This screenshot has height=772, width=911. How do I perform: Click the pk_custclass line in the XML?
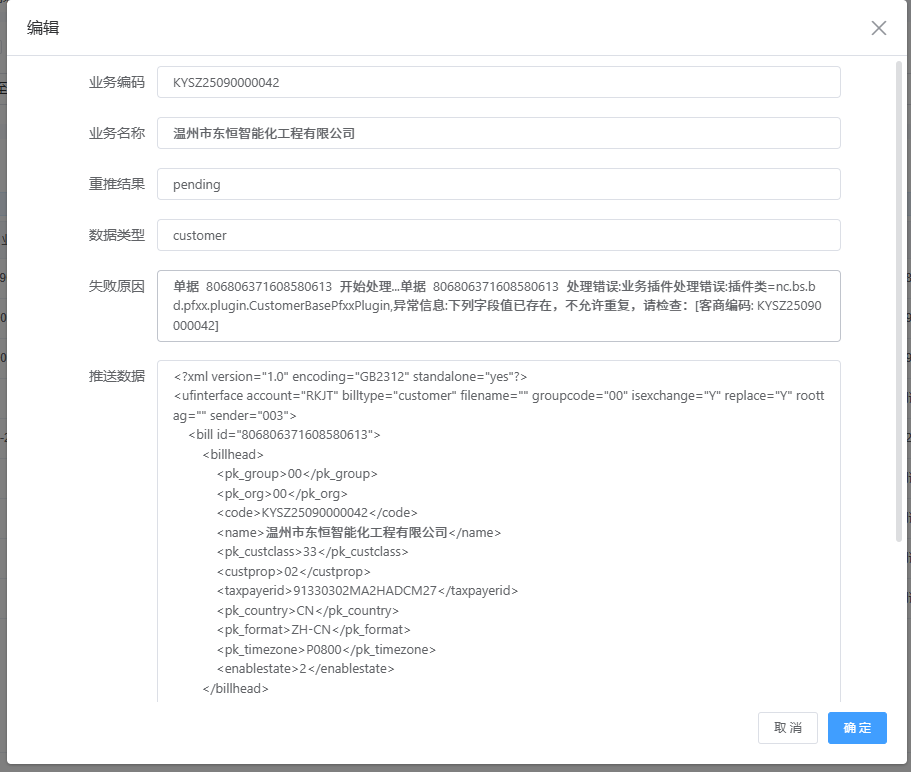(x=312, y=552)
